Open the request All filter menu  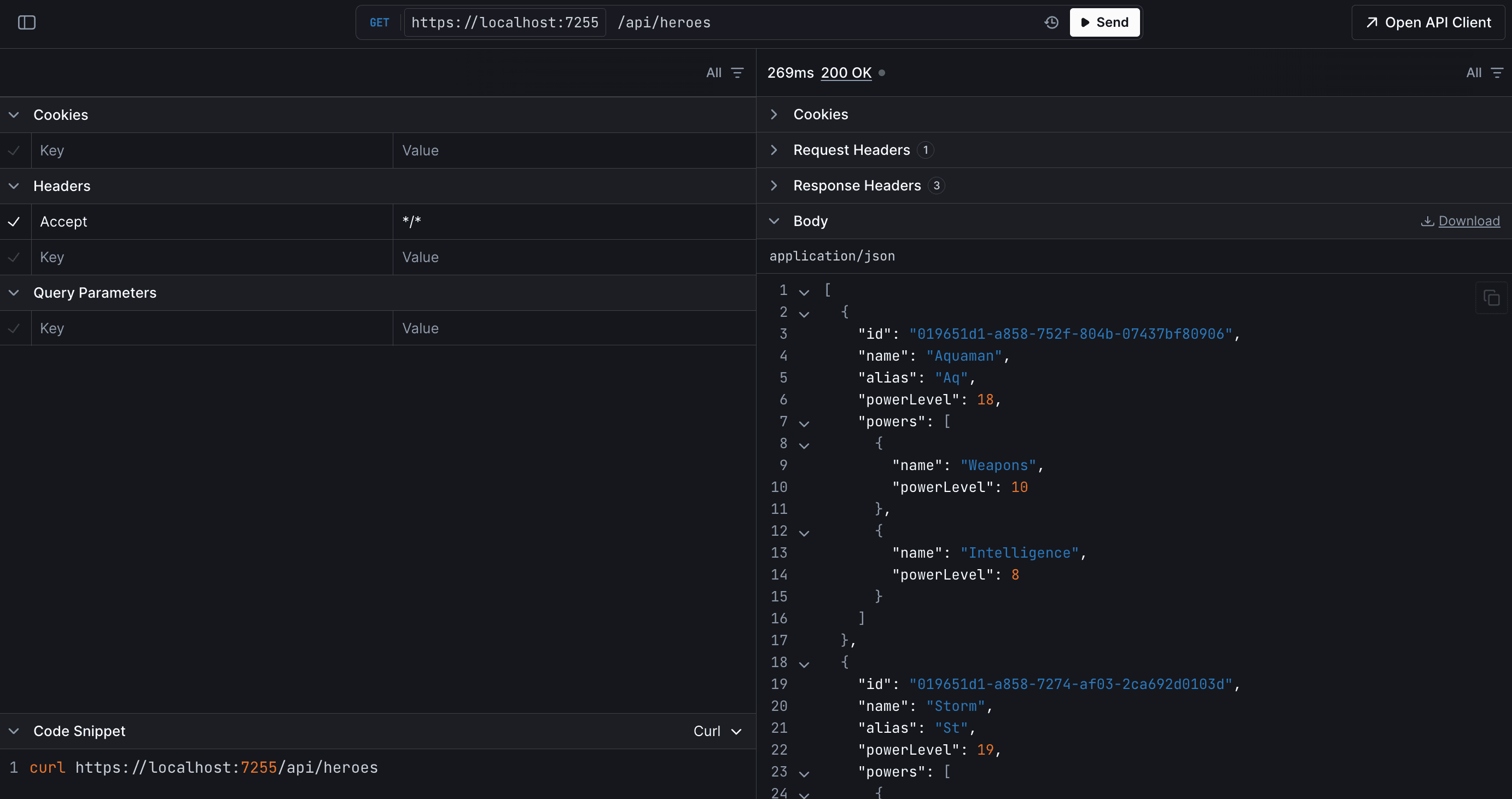click(725, 73)
